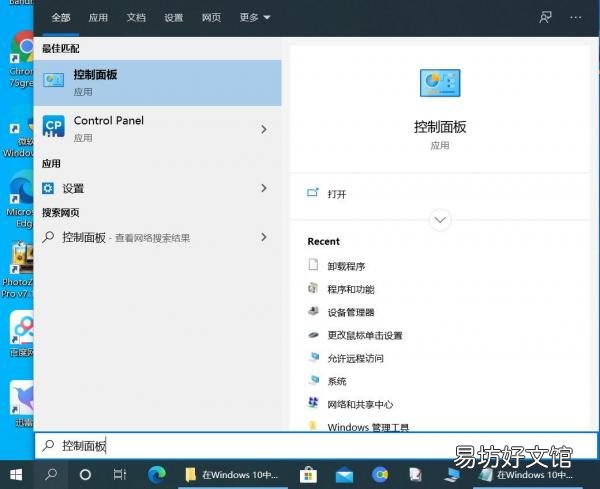The image size is (600, 489).
Task: Click the 控制面板 icon in best match
Action: point(54,80)
